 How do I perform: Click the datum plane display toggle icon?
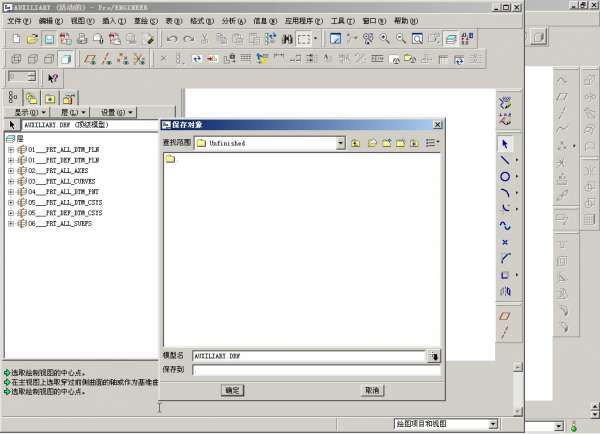90,59
